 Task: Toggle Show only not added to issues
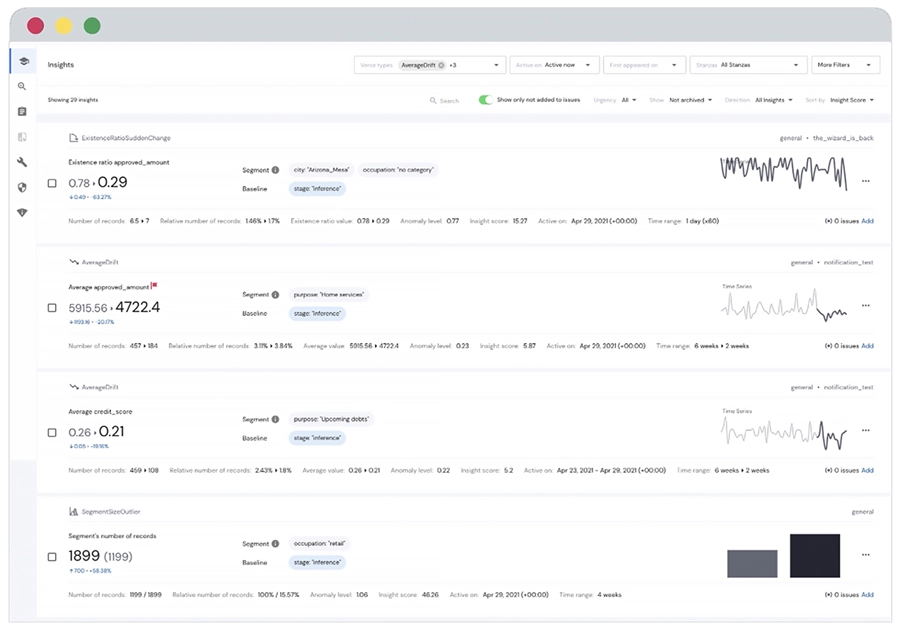486,99
